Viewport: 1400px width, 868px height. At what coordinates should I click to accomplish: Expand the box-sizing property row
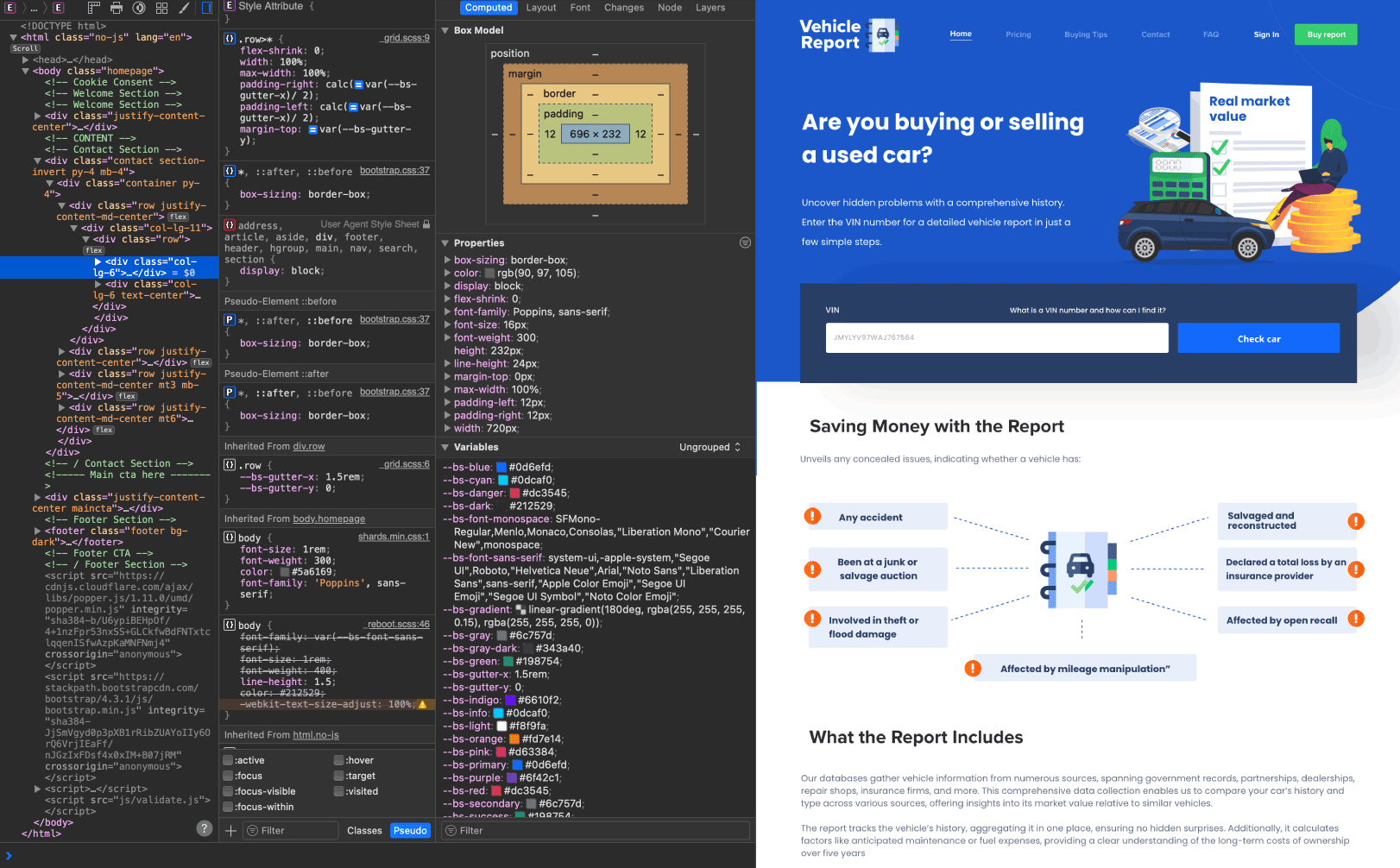tap(447, 260)
